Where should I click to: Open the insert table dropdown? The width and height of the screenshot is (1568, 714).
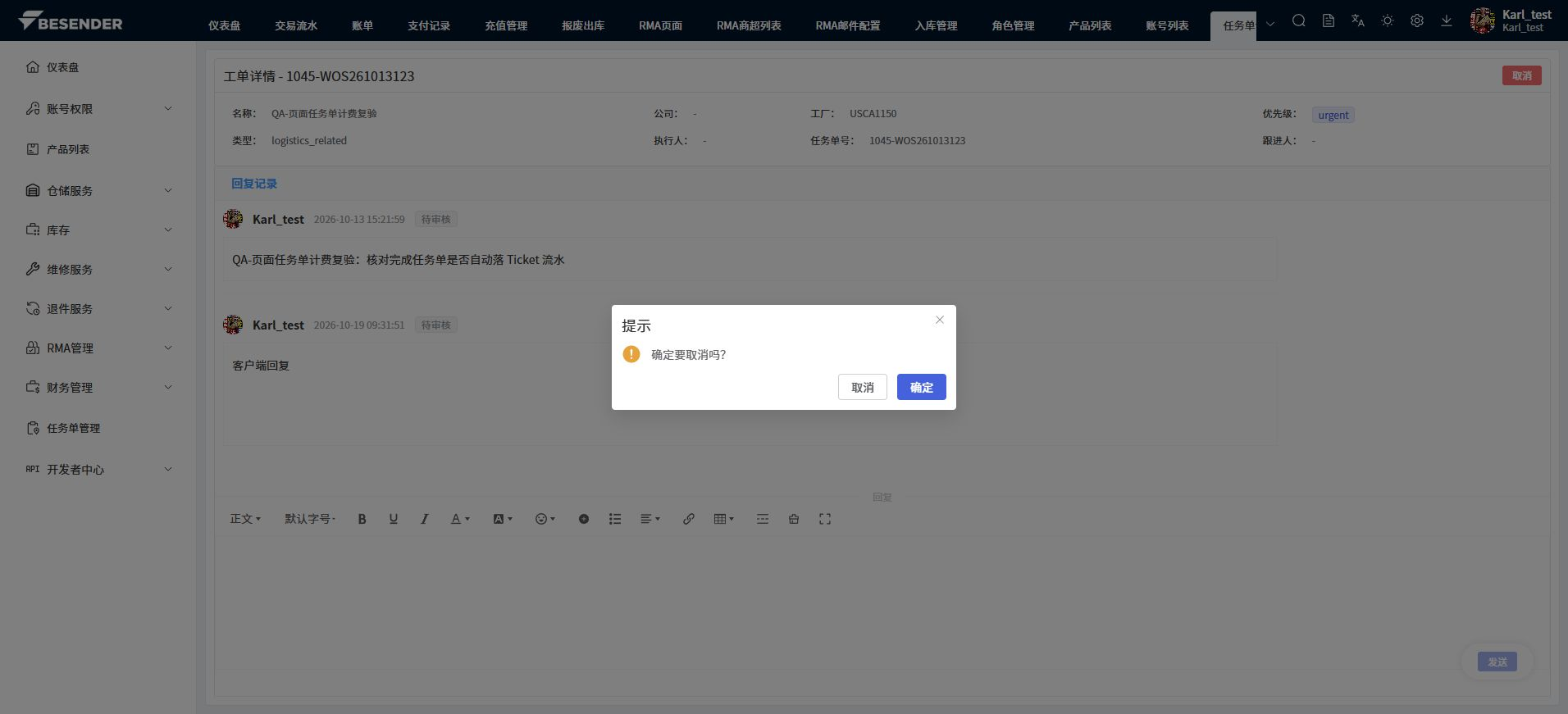click(723, 519)
